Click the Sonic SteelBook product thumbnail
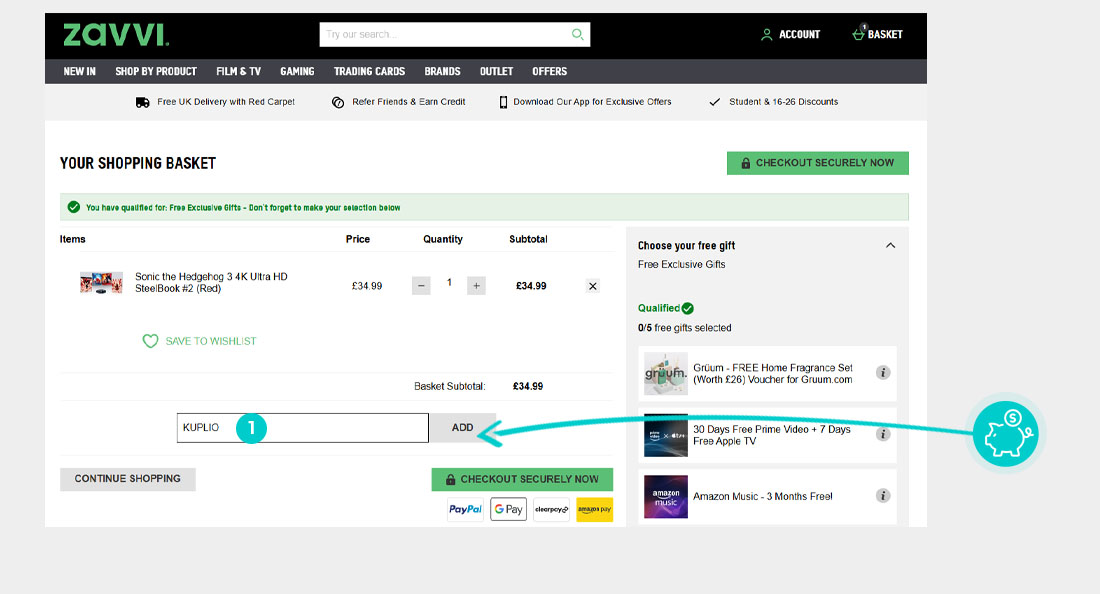 coord(101,283)
